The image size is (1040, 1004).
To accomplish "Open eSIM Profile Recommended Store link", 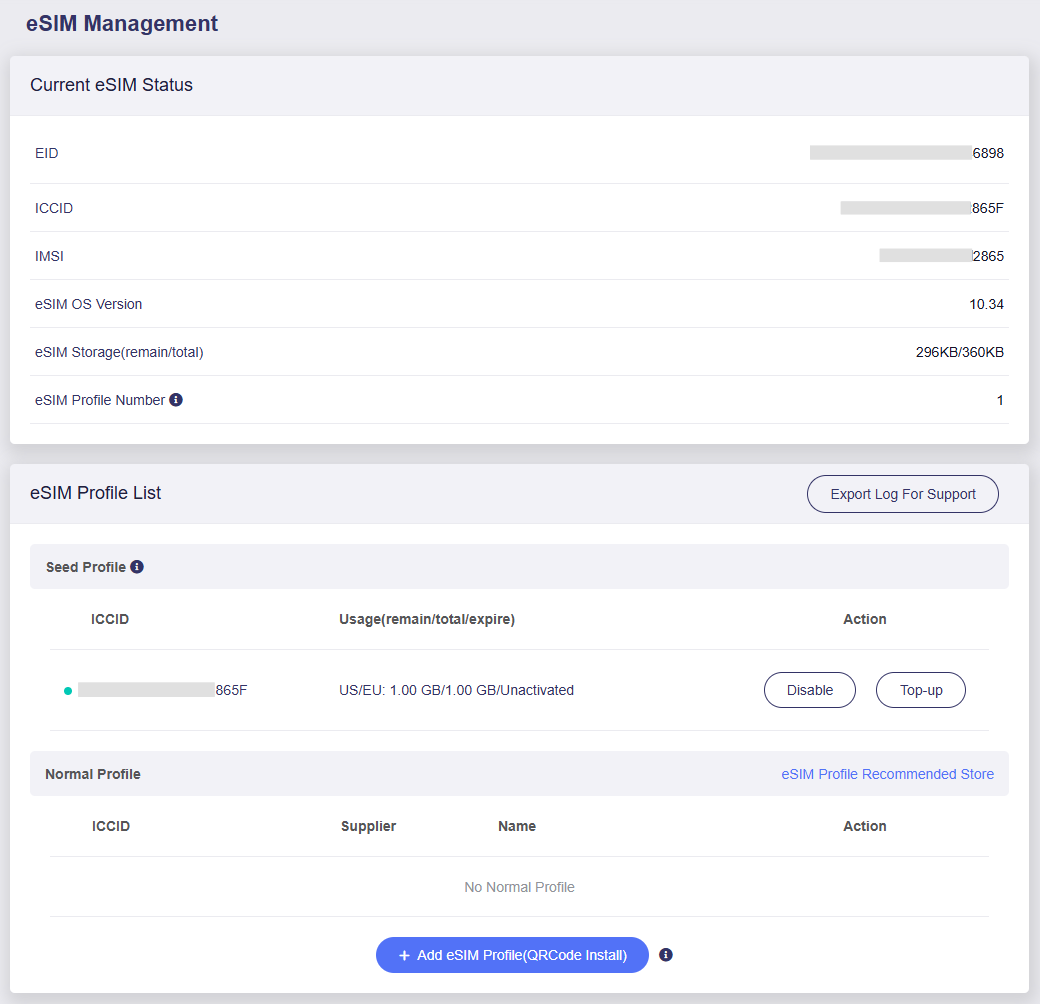I will [887, 774].
